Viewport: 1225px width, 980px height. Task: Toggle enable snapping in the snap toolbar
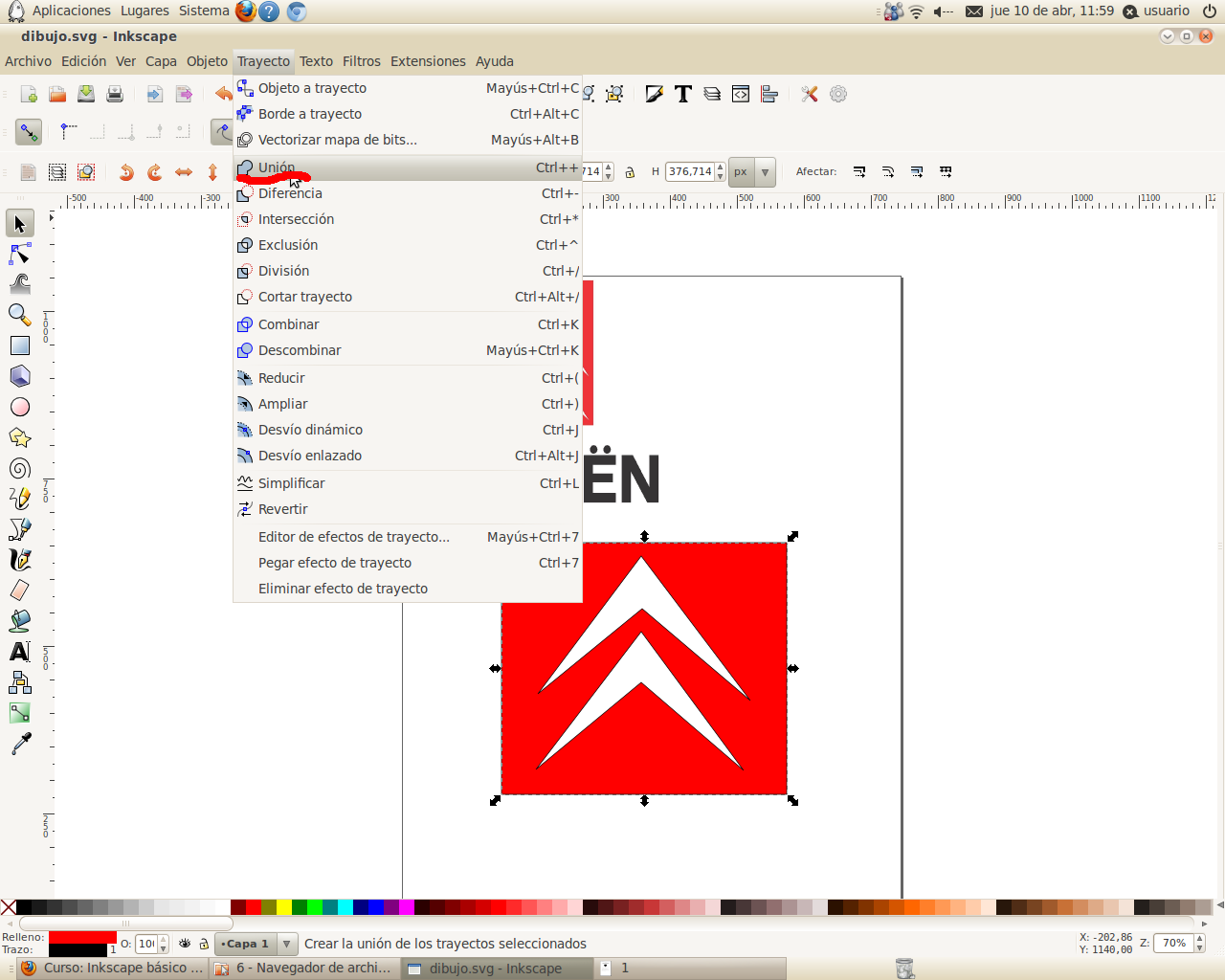pos(29,131)
